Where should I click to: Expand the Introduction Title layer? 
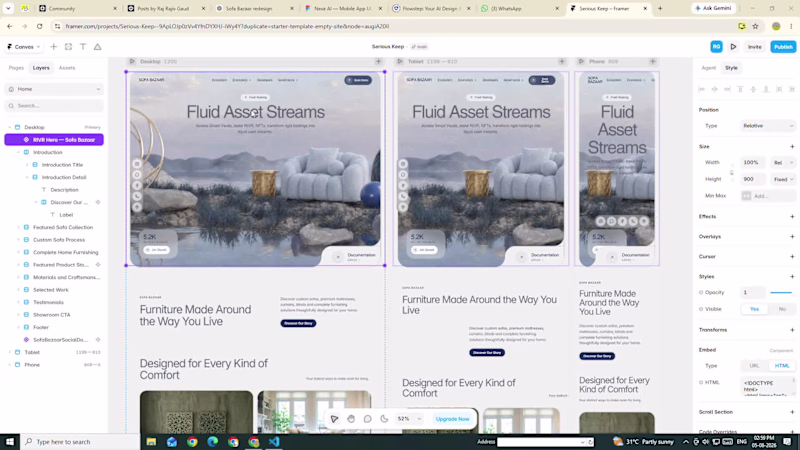coord(27,165)
